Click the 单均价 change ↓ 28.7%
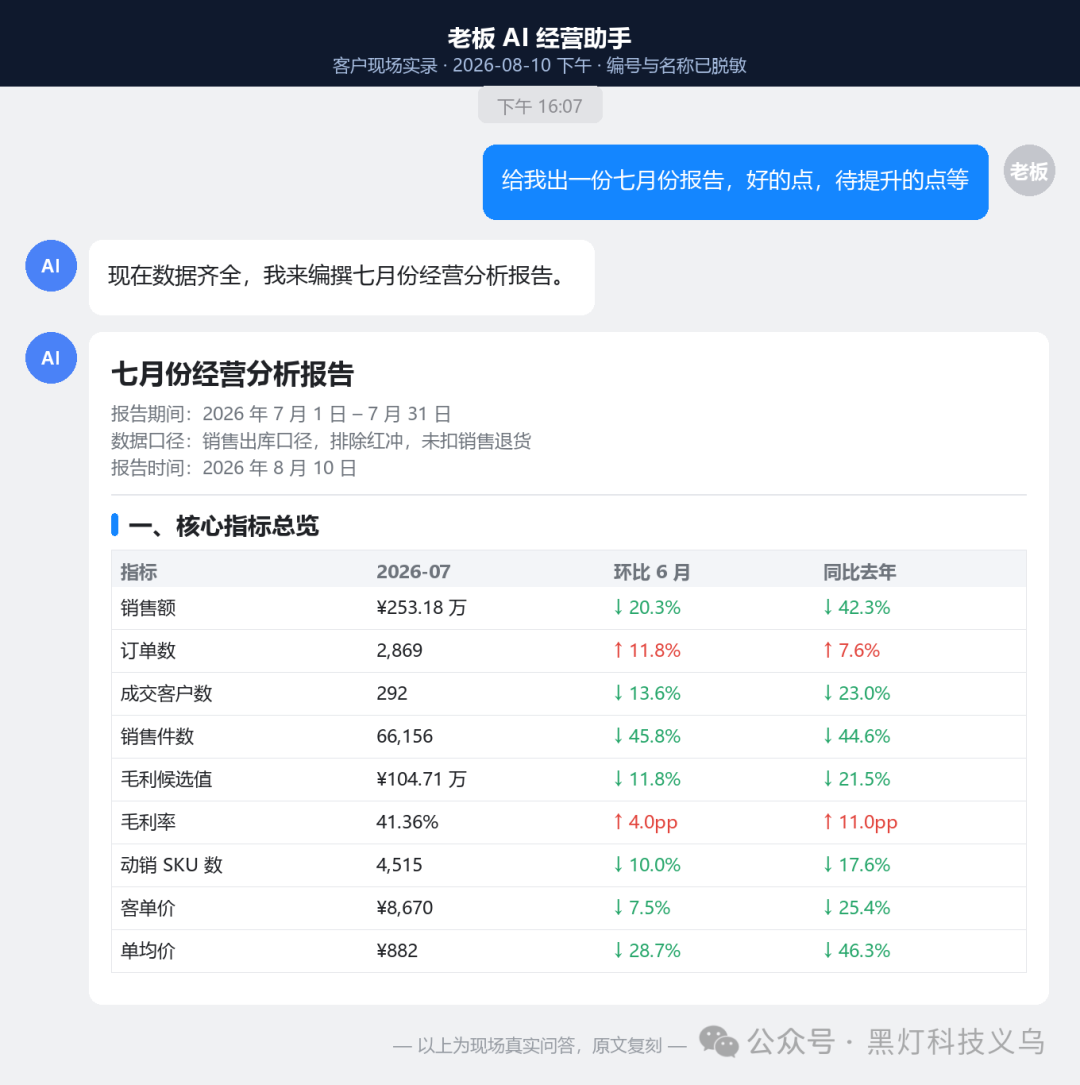The width and height of the screenshot is (1080, 1085). (647, 951)
